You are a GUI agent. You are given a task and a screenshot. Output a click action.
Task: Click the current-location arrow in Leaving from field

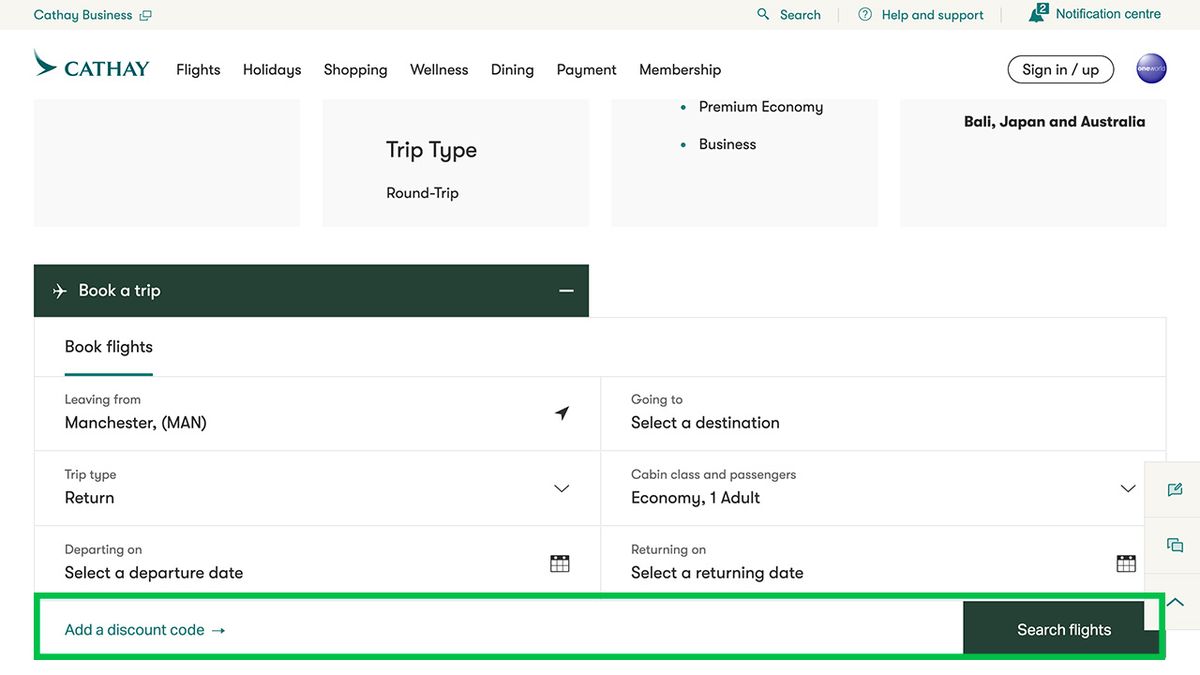pyautogui.click(x=561, y=413)
